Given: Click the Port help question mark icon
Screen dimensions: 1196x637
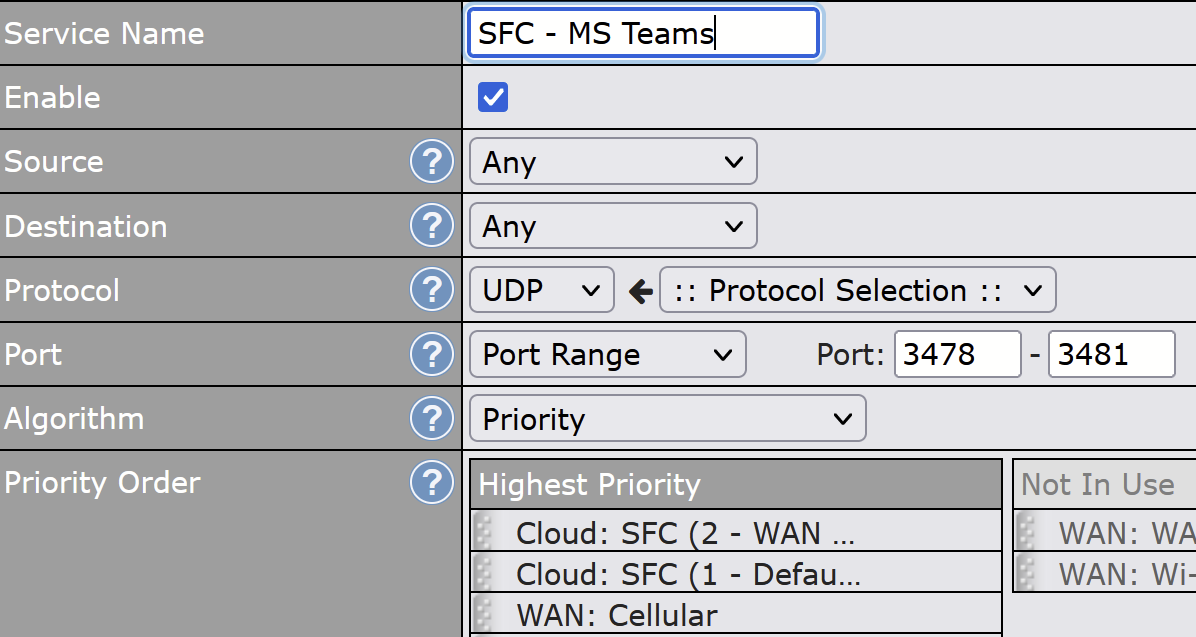Looking at the screenshot, I should point(432,354).
